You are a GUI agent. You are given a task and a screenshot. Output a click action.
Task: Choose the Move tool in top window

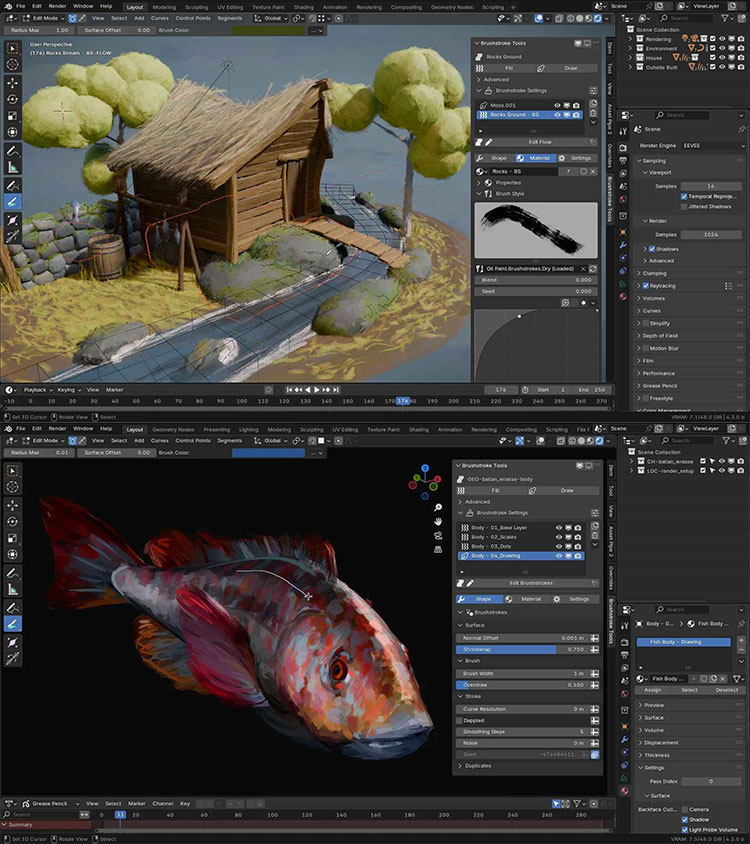pos(12,83)
